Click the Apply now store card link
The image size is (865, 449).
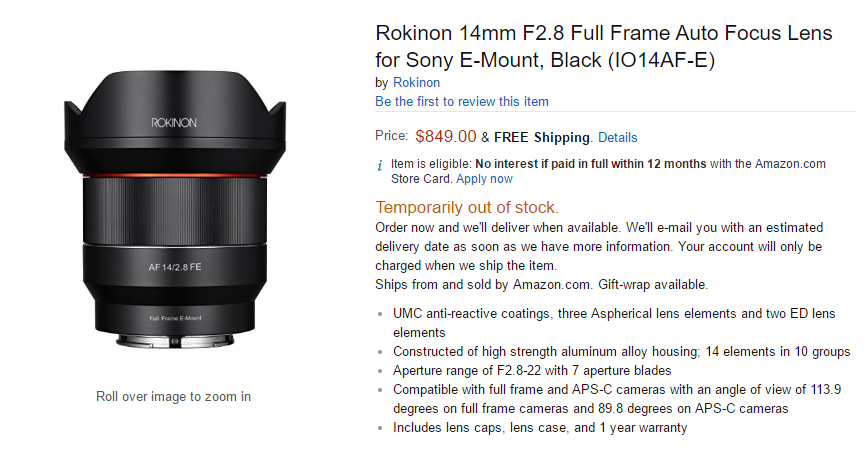pos(484,179)
